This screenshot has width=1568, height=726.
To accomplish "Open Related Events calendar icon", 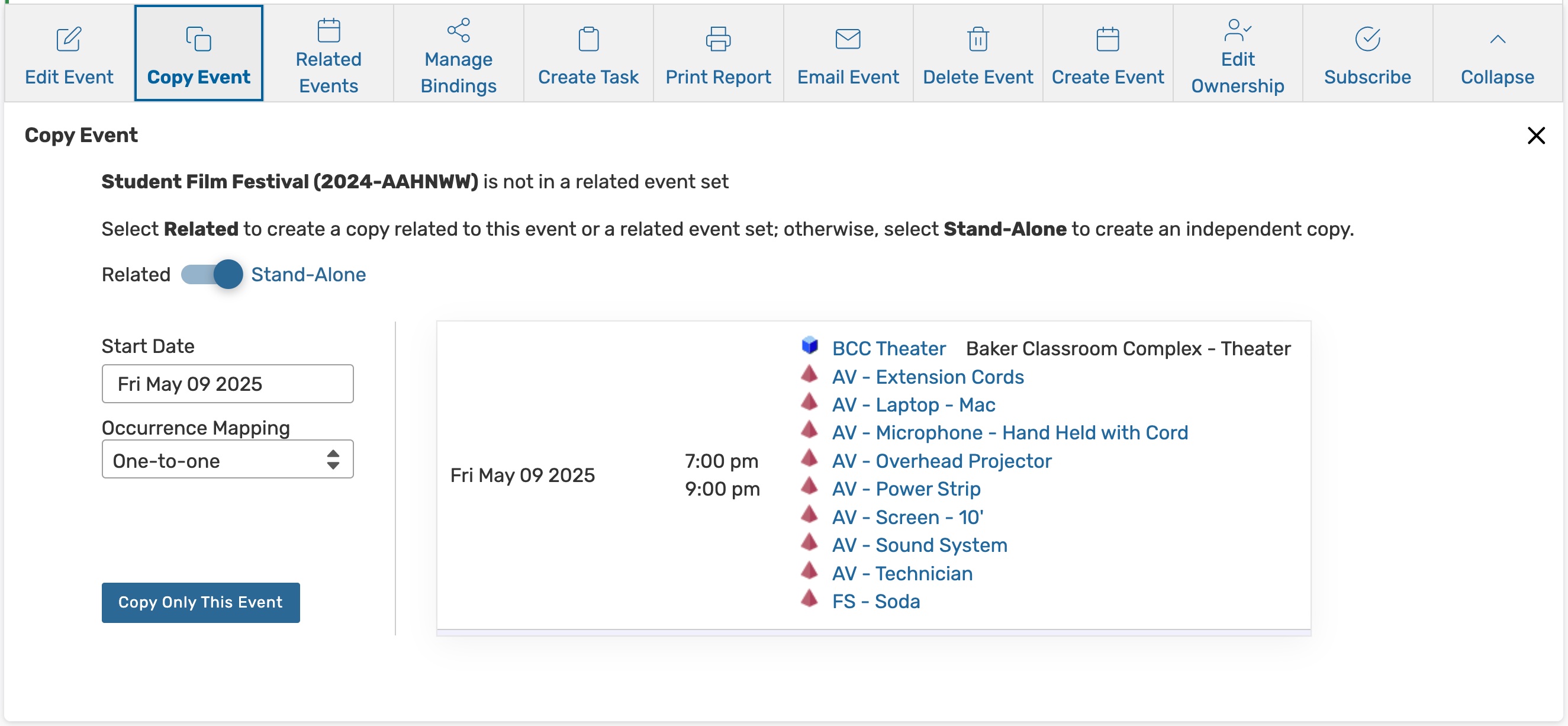I will (329, 30).
